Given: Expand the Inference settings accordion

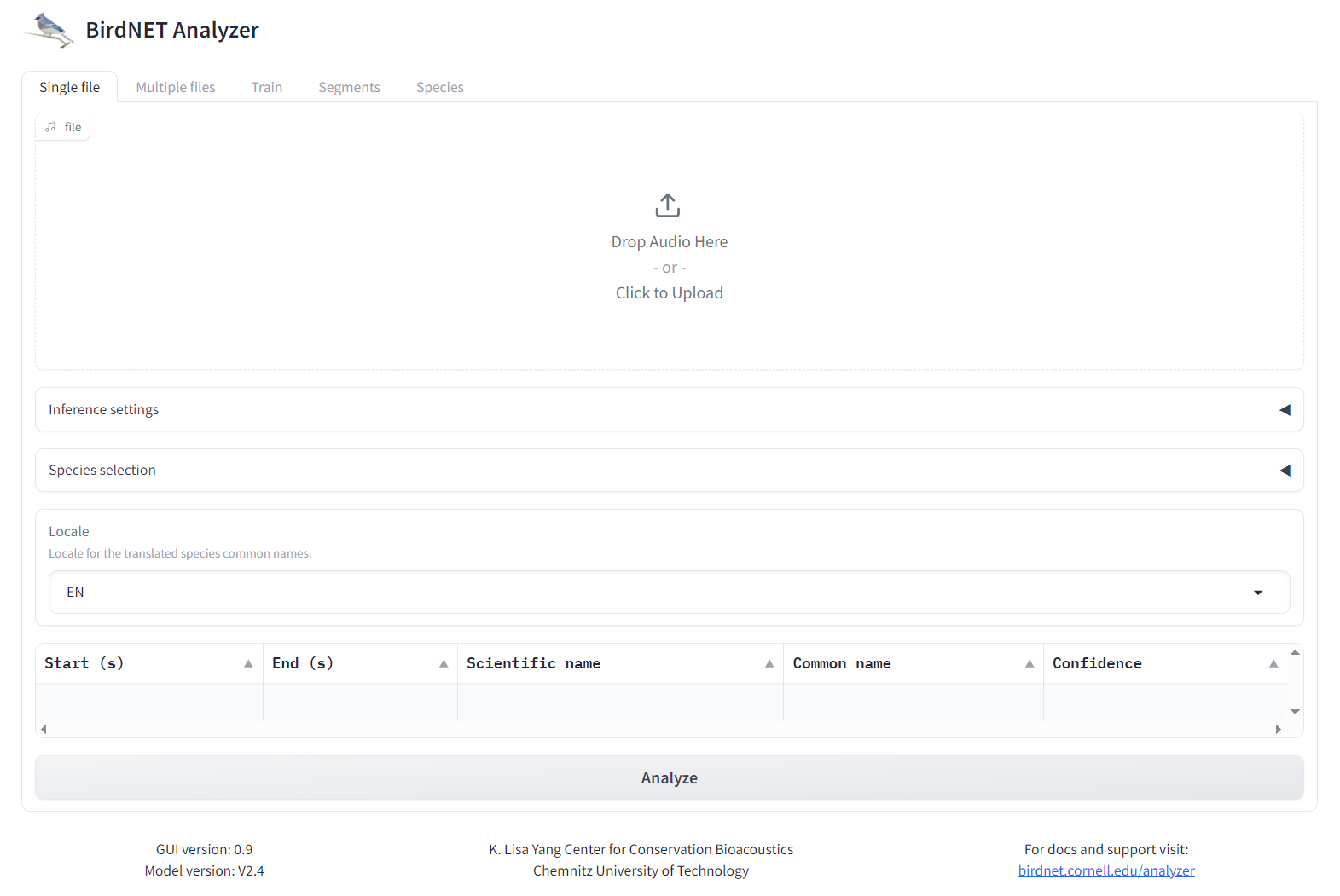Looking at the screenshot, I should tap(670, 410).
